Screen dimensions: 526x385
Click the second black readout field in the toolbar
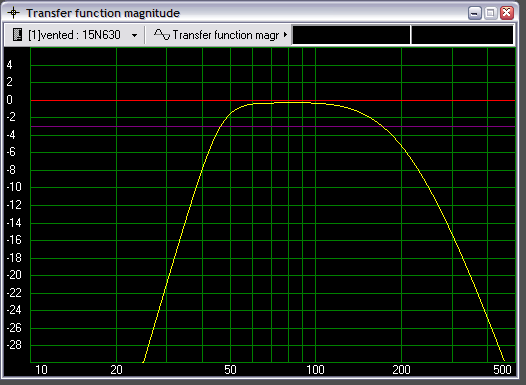[462, 35]
